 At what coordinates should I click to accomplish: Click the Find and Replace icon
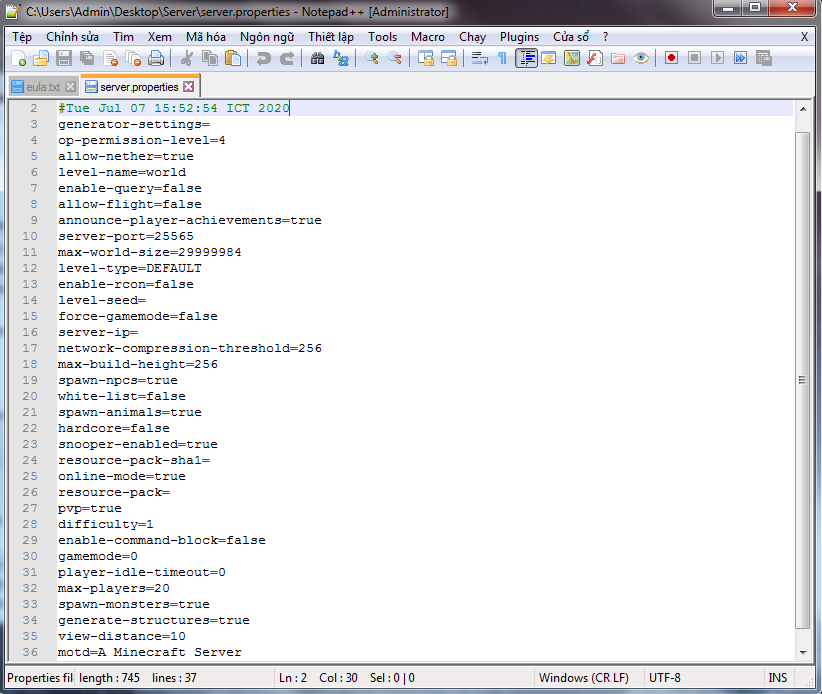pyautogui.click(x=341, y=58)
